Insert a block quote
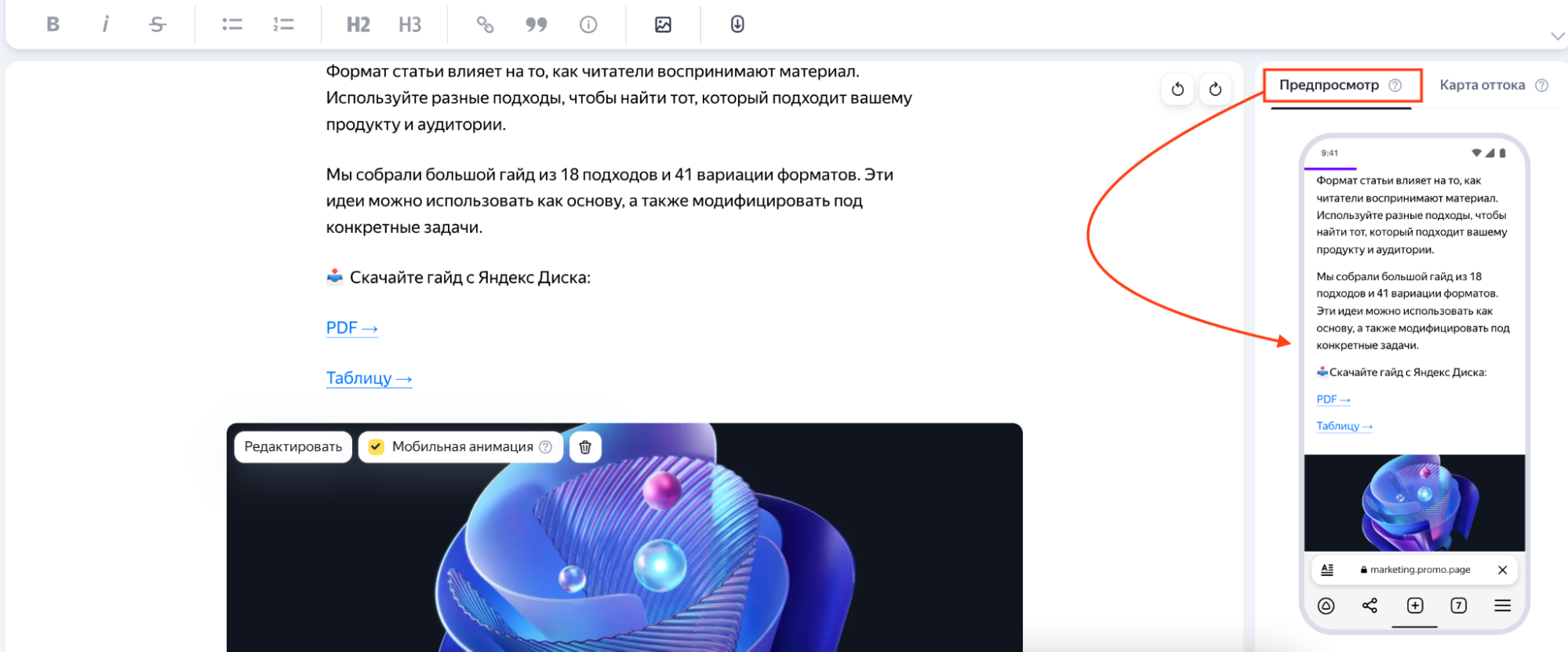Screen dimensions: 1568x652 537,24
